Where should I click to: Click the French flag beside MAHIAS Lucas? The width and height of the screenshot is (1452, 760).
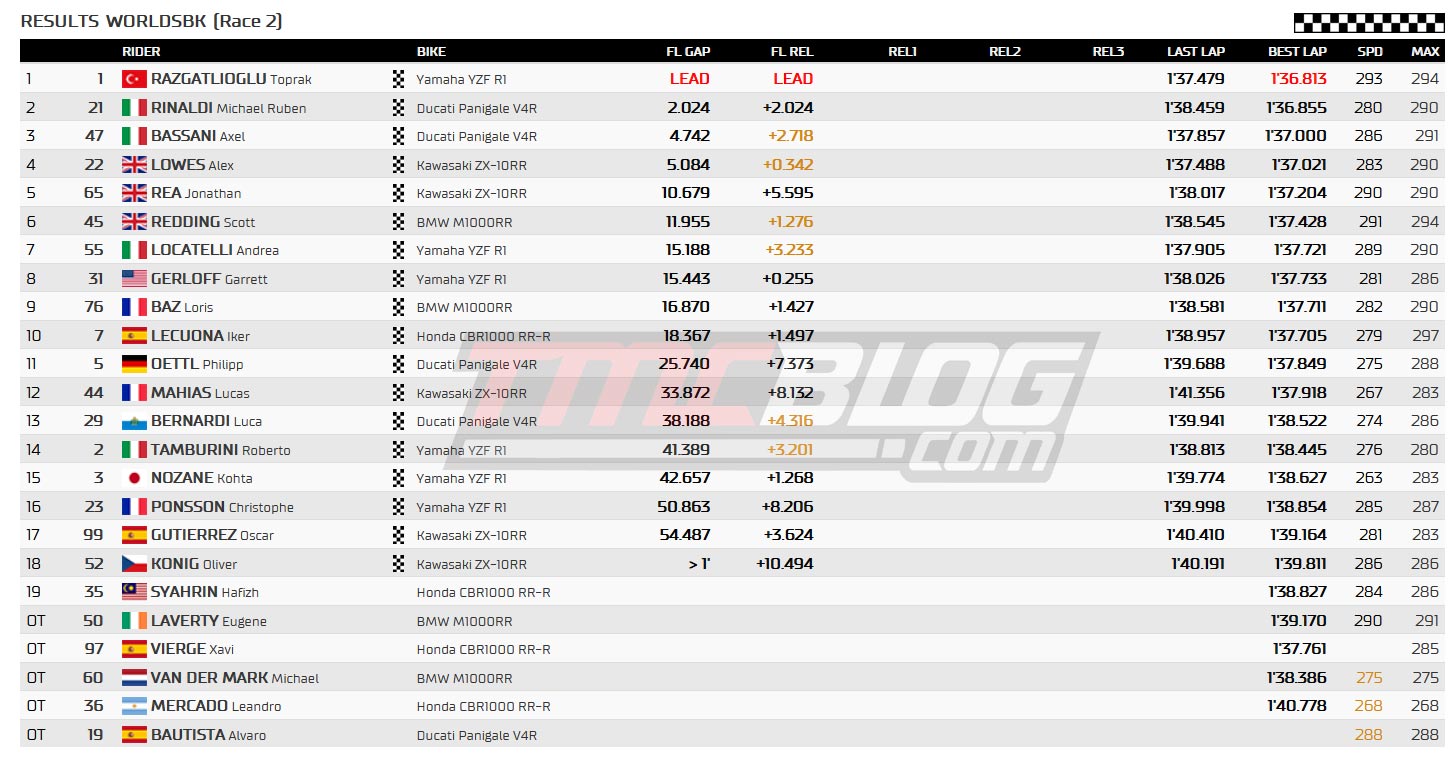click(134, 392)
